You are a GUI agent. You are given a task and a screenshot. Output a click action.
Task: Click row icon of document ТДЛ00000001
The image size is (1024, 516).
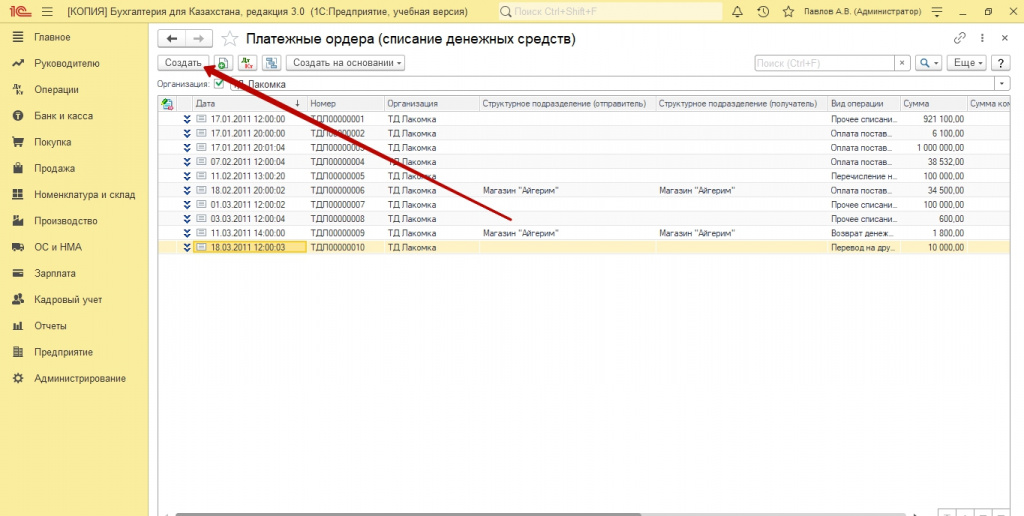[x=201, y=120]
